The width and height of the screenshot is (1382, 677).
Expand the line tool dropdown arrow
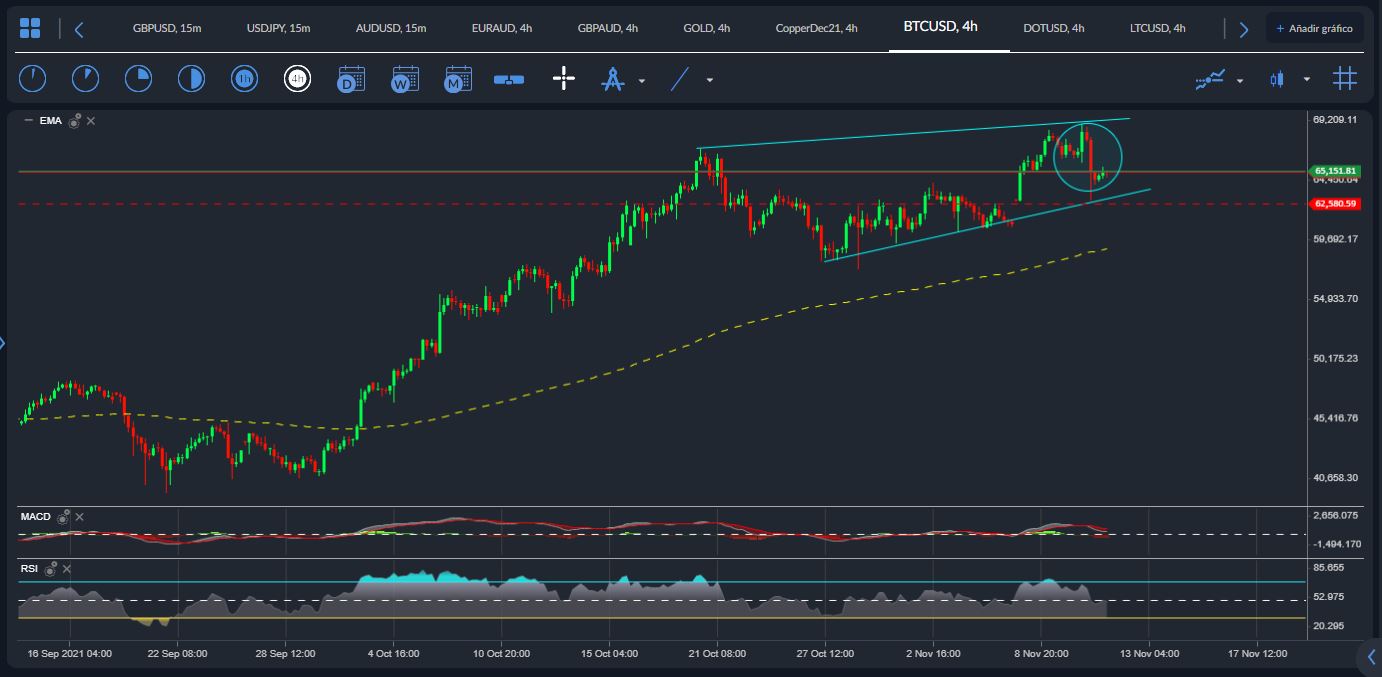coord(710,80)
